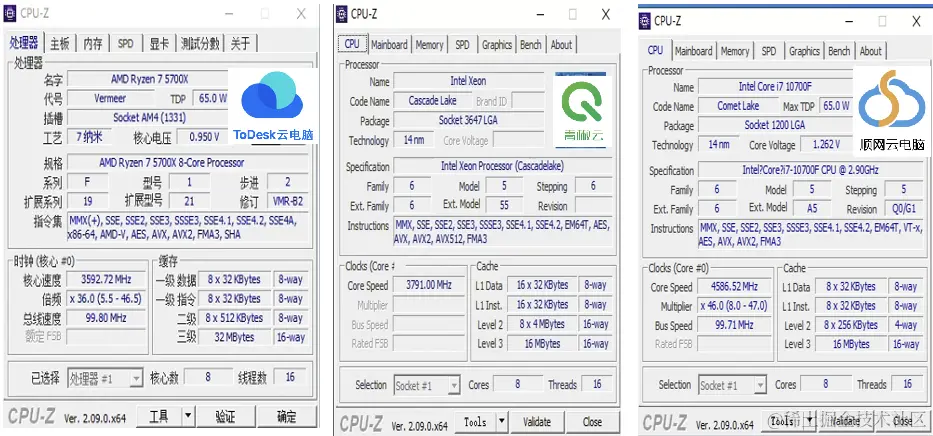Viewport: 933px width, 436px height.
Task: Click the CPU-Z icon in middle window title bar
Action: pyautogui.click(x=342, y=14)
